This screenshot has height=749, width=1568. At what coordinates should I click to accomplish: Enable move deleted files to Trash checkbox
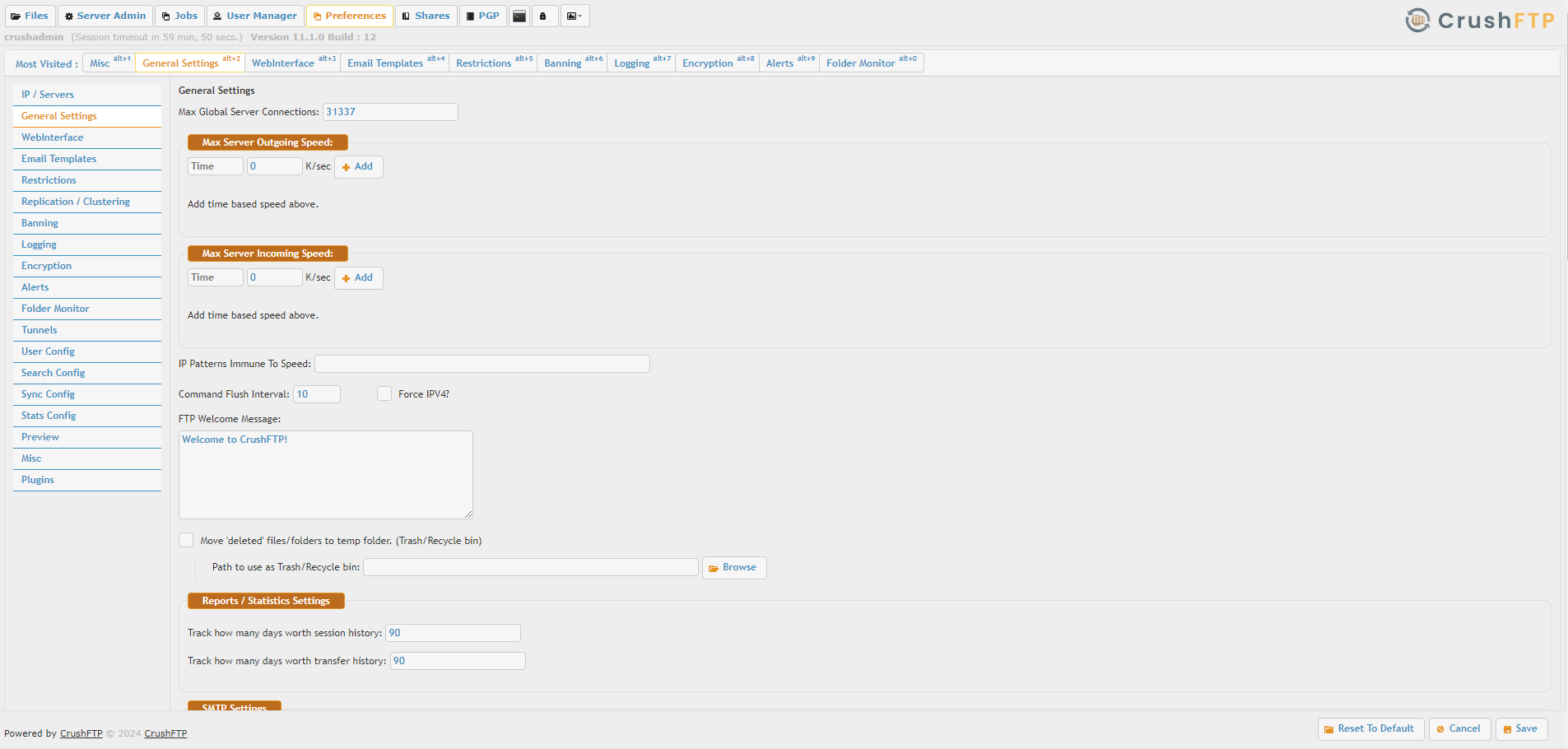click(186, 540)
